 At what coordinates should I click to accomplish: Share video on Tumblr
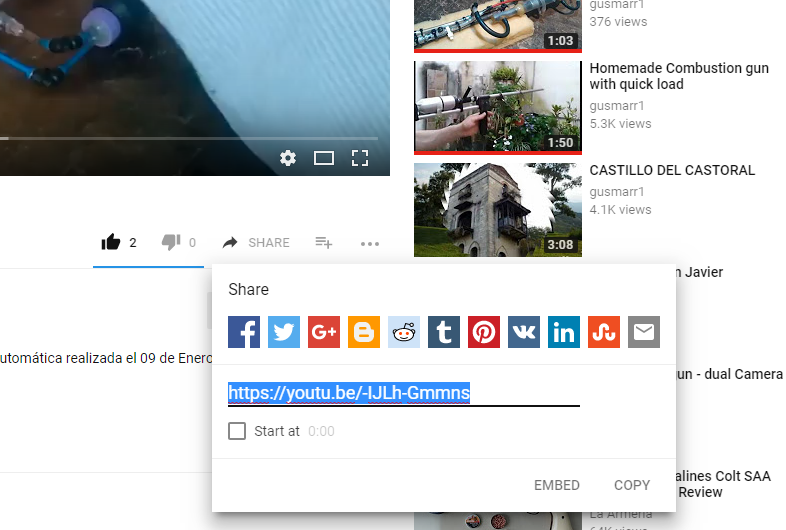(x=444, y=332)
